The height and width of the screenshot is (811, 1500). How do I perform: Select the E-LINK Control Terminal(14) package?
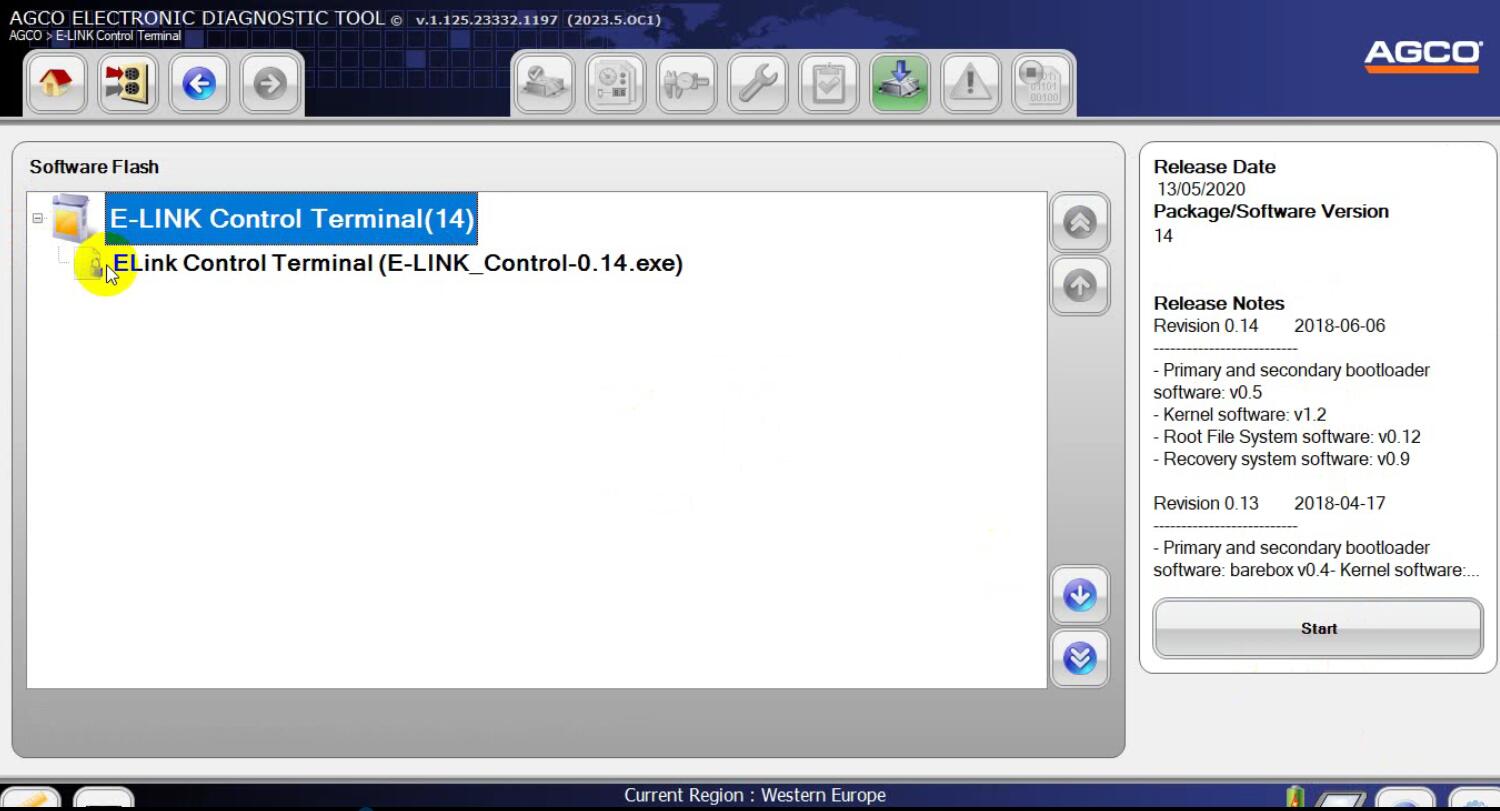pyautogui.click(x=292, y=219)
